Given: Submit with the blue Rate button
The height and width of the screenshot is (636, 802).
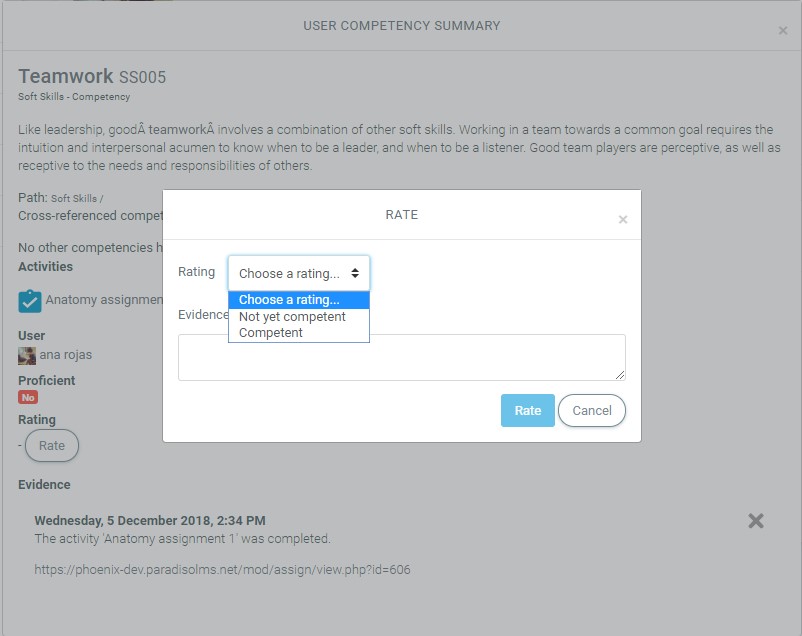Looking at the screenshot, I should point(527,410).
